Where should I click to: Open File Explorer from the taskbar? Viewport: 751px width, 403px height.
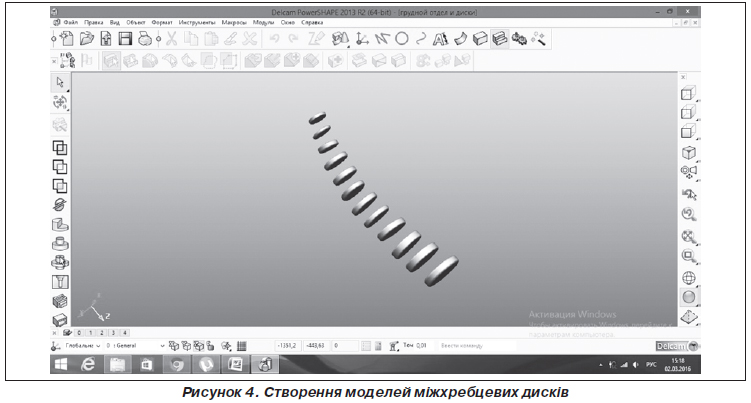pyautogui.click(x=117, y=365)
